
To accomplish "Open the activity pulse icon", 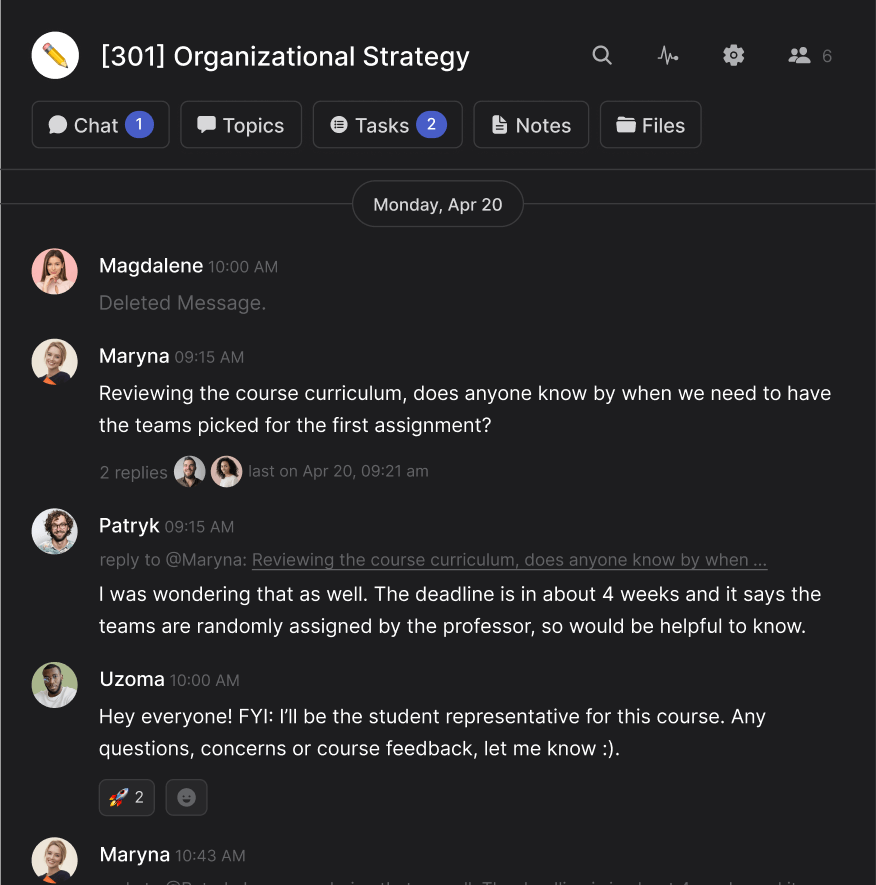I will (x=667, y=56).
